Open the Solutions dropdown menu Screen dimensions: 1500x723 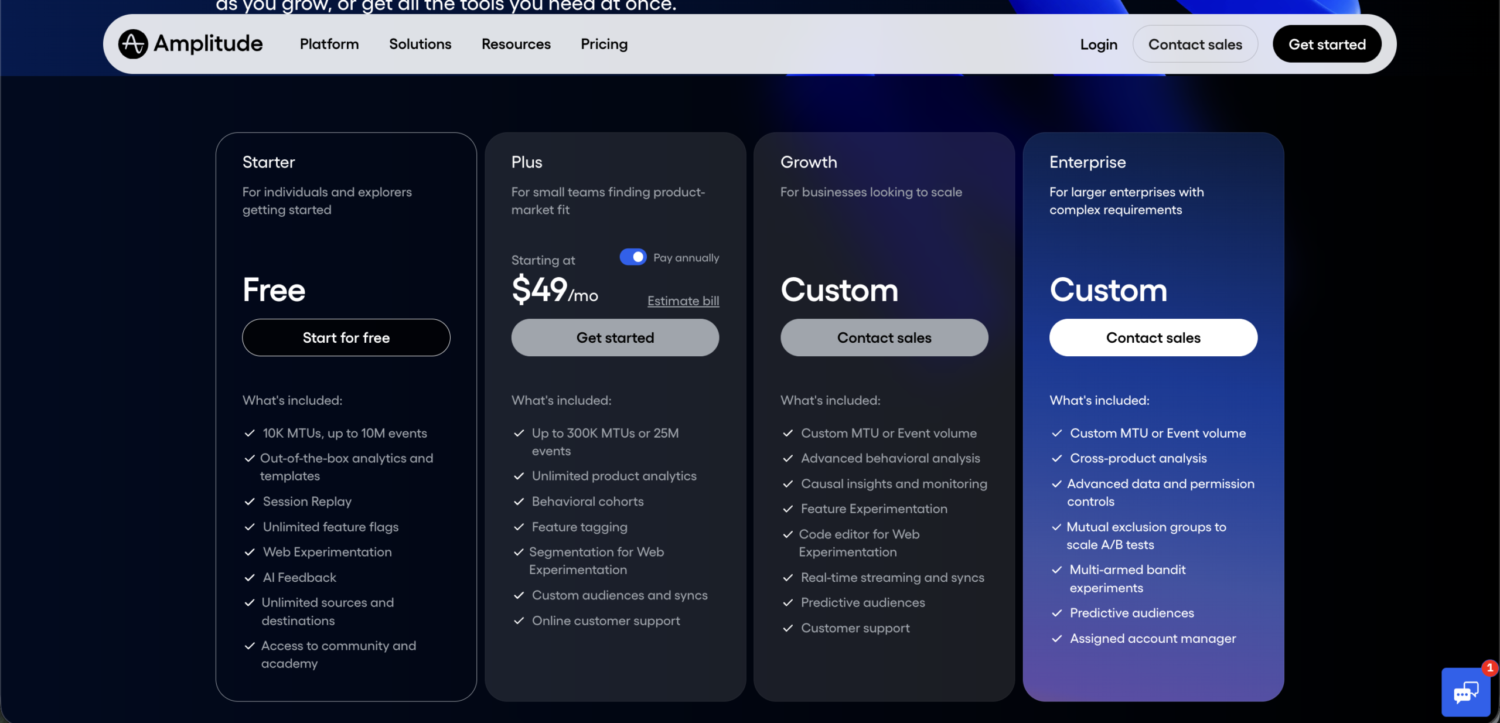420,44
